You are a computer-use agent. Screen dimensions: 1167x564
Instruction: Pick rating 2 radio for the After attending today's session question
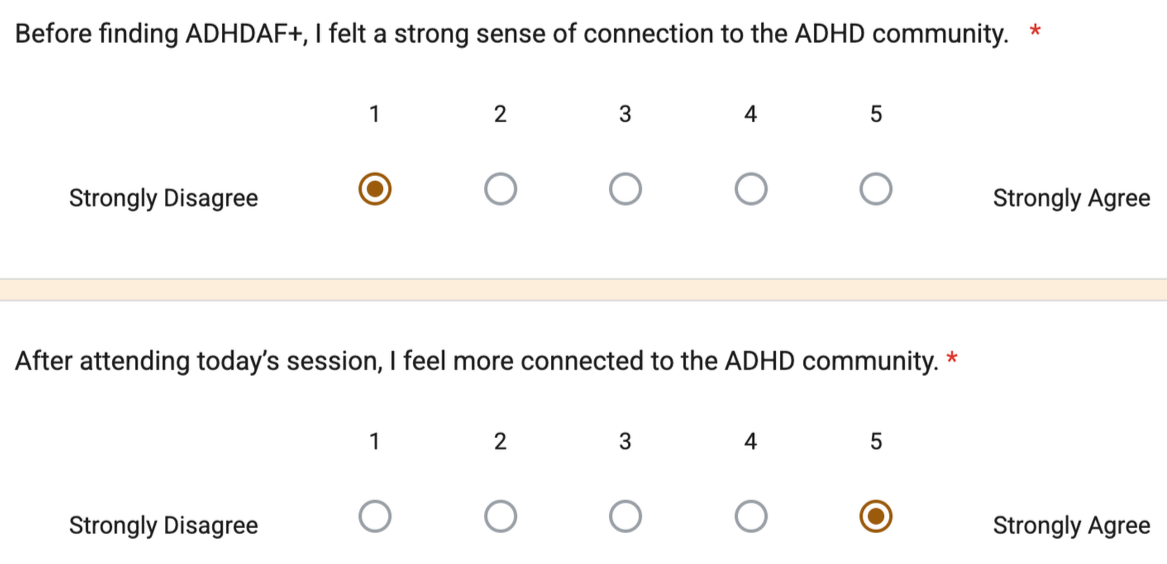click(500, 516)
